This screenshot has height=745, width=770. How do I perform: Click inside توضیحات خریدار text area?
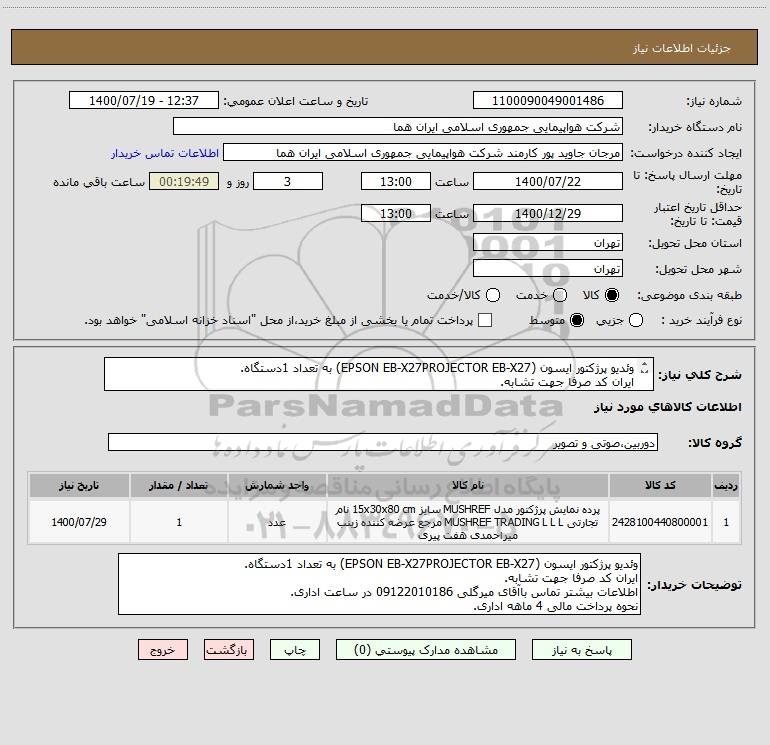pyautogui.click(x=379, y=584)
